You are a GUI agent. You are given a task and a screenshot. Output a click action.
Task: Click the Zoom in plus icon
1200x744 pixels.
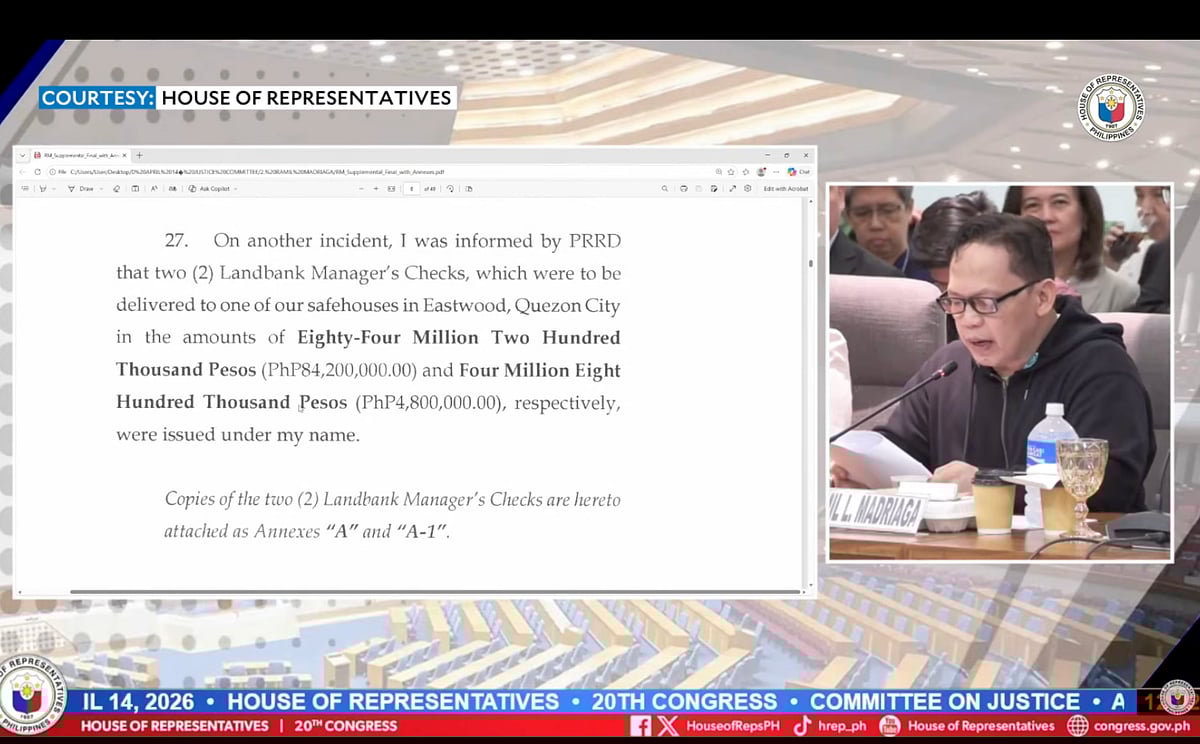click(x=375, y=188)
